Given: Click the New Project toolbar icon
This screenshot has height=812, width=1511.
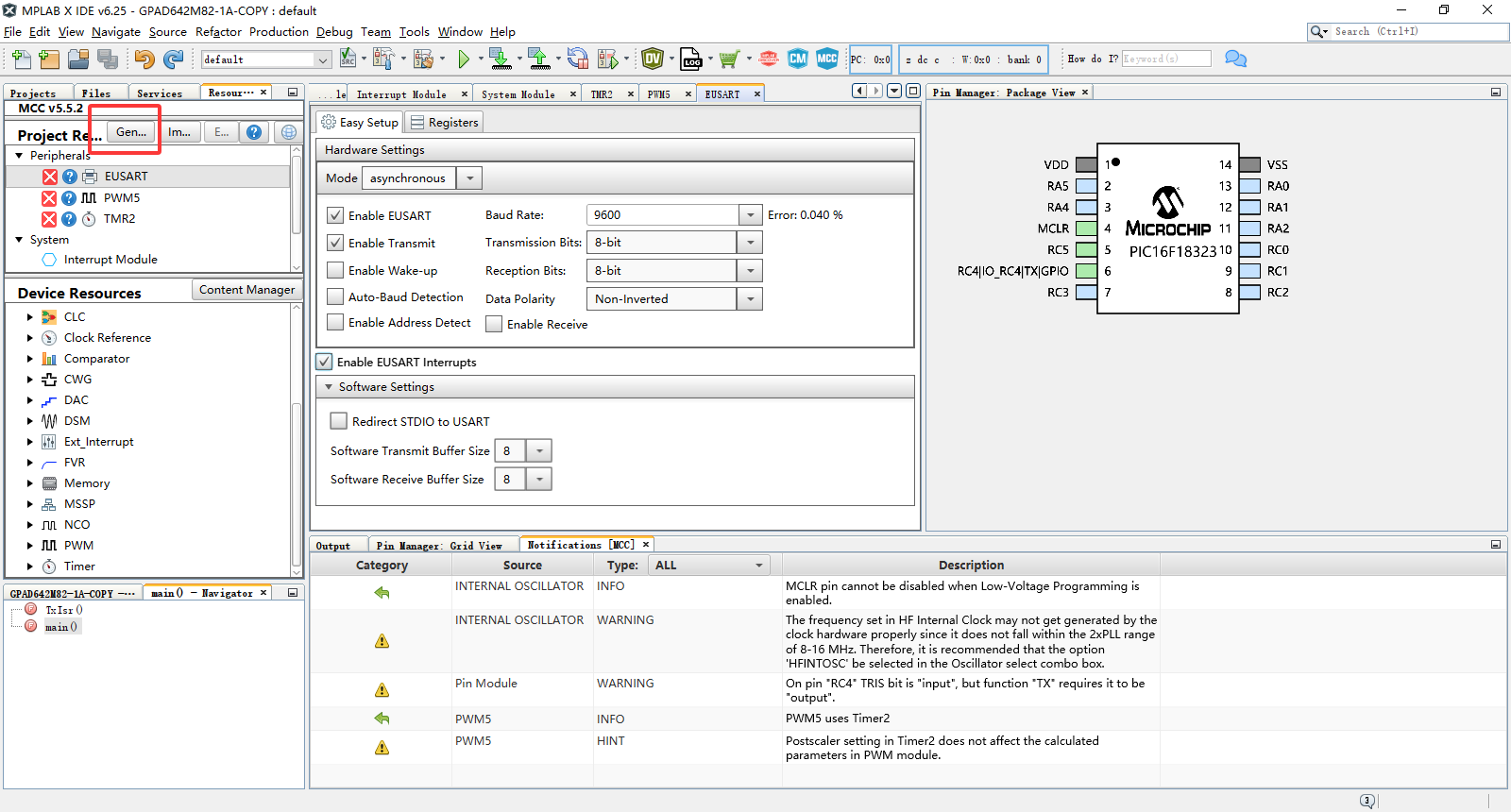Looking at the screenshot, I should (x=49, y=59).
